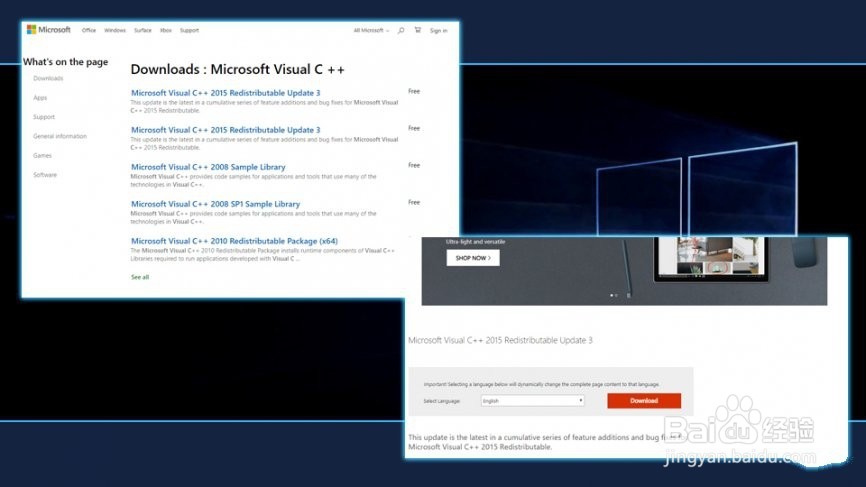Viewport: 866px width, 487px height.
Task: Jump to Downloads in sidebar
Action: (x=48, y=78)
